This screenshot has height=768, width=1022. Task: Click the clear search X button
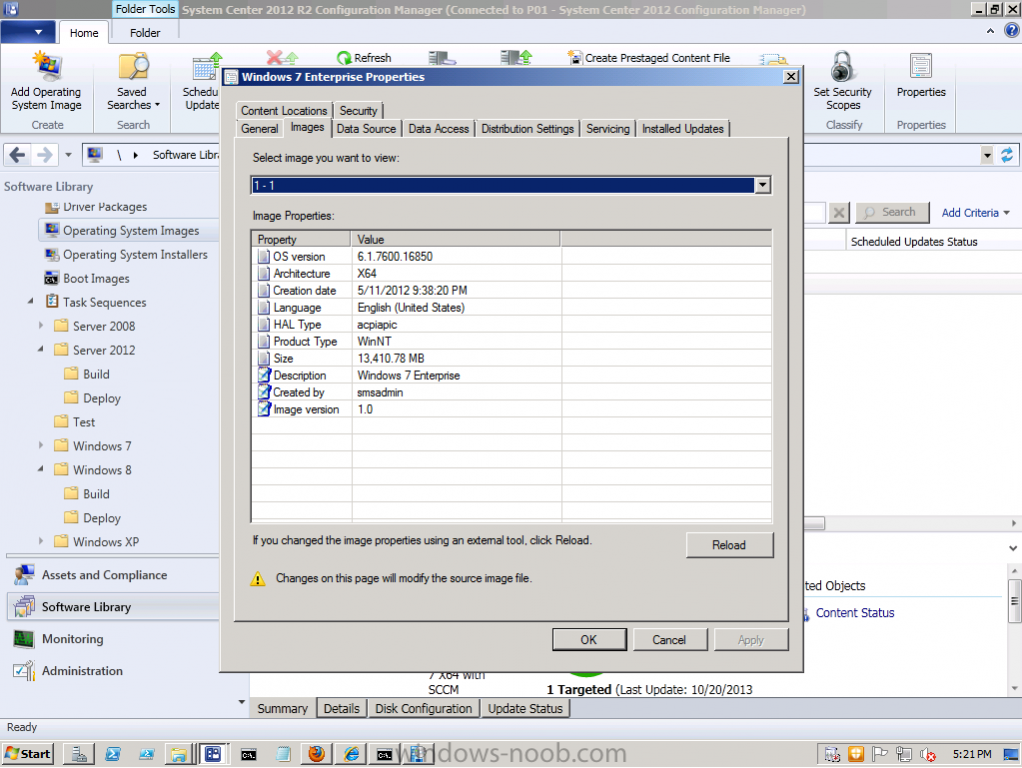839,213
